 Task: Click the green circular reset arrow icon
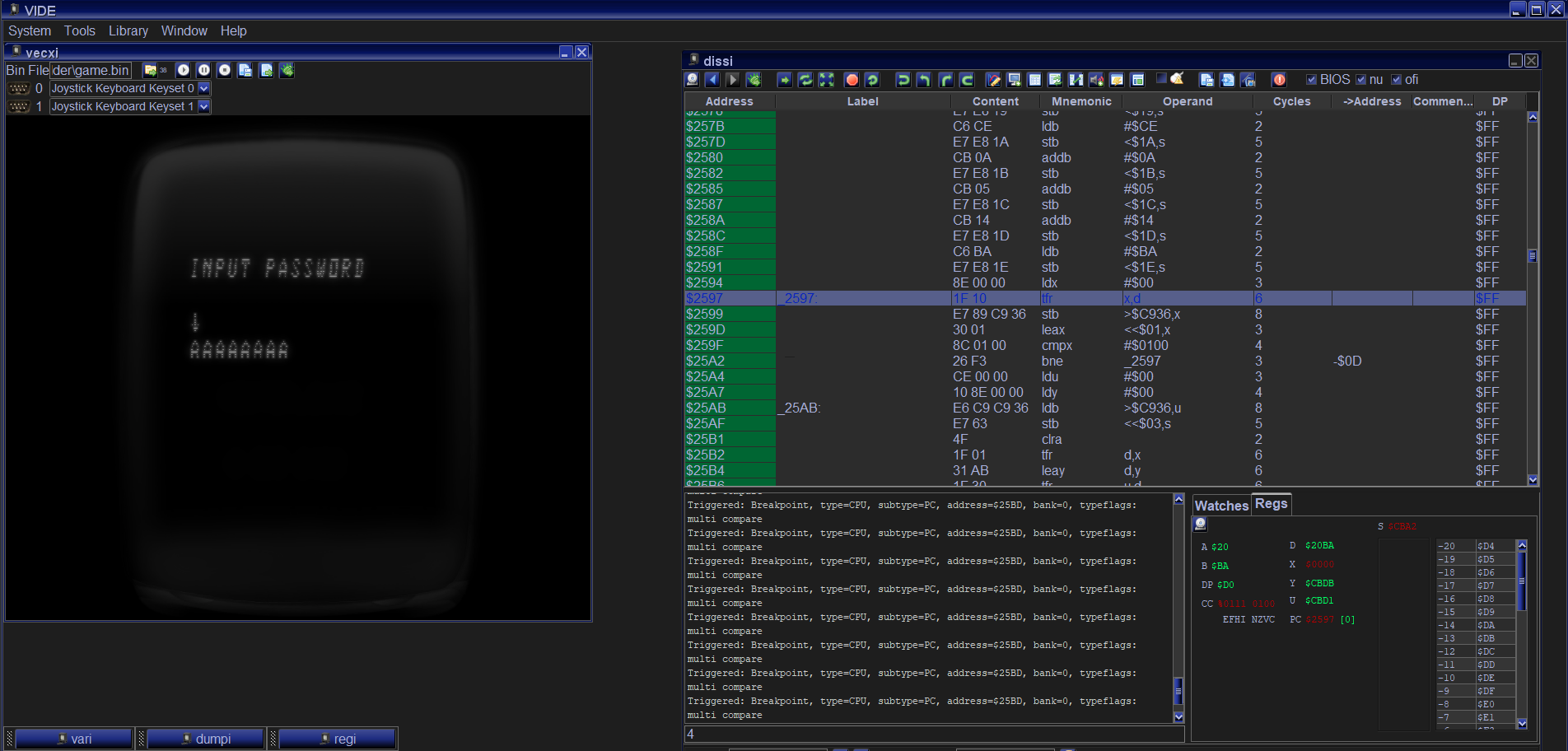(x=872, y=80)
